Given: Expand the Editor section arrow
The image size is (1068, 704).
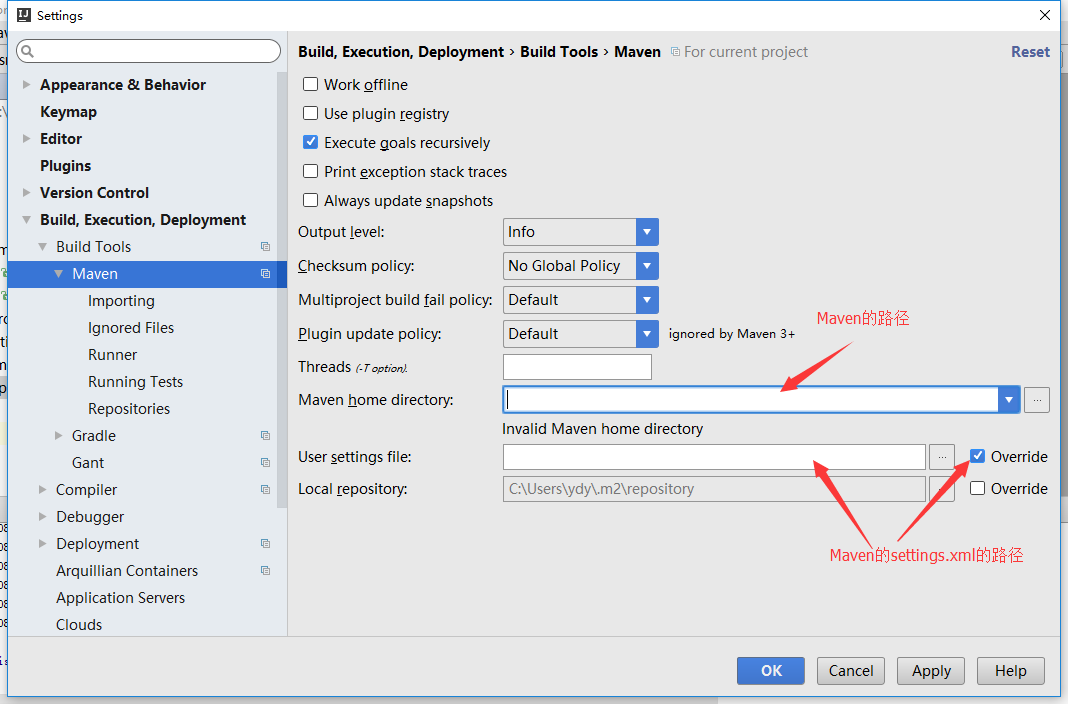Looking at the screenshot, I should pos(27,138).
